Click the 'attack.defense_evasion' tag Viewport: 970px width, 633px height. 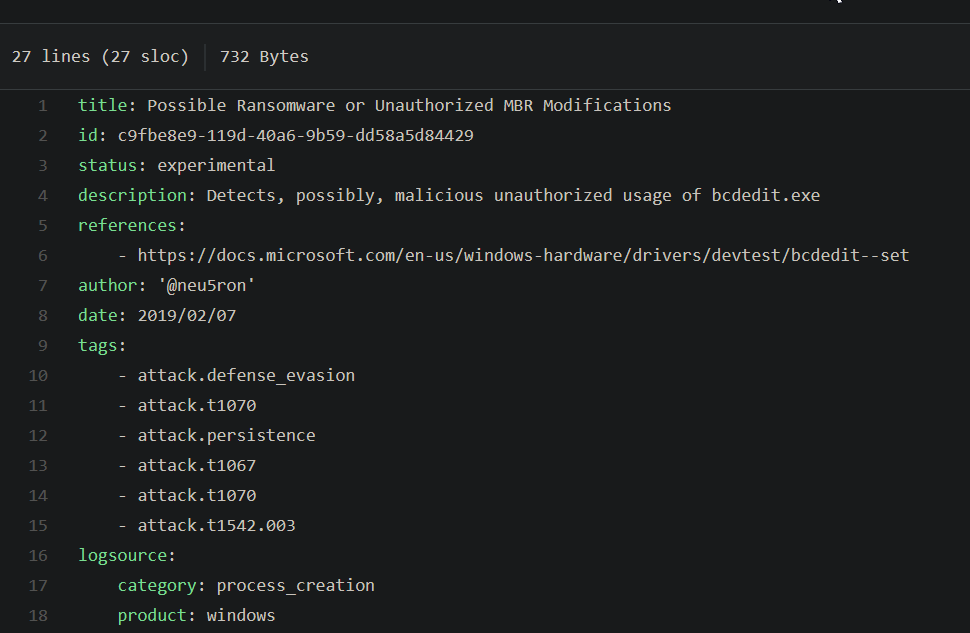tap(246, 375)
